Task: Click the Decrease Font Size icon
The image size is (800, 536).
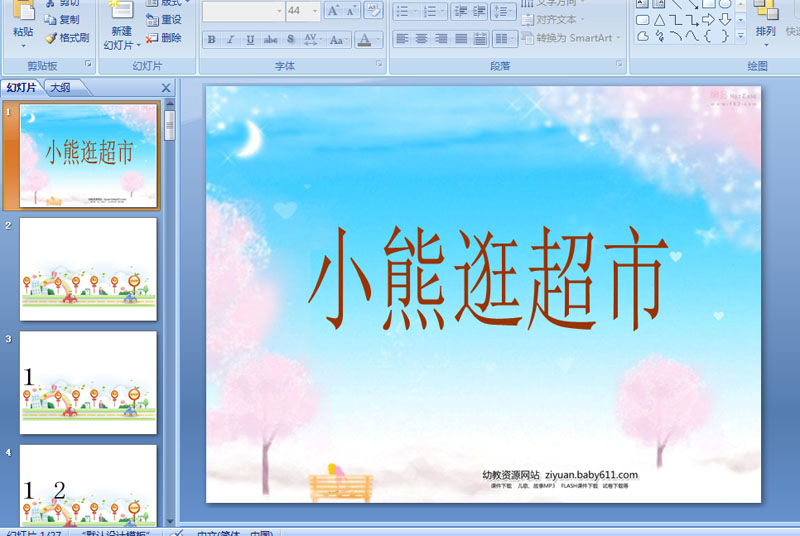Action: tap(350, 11)
